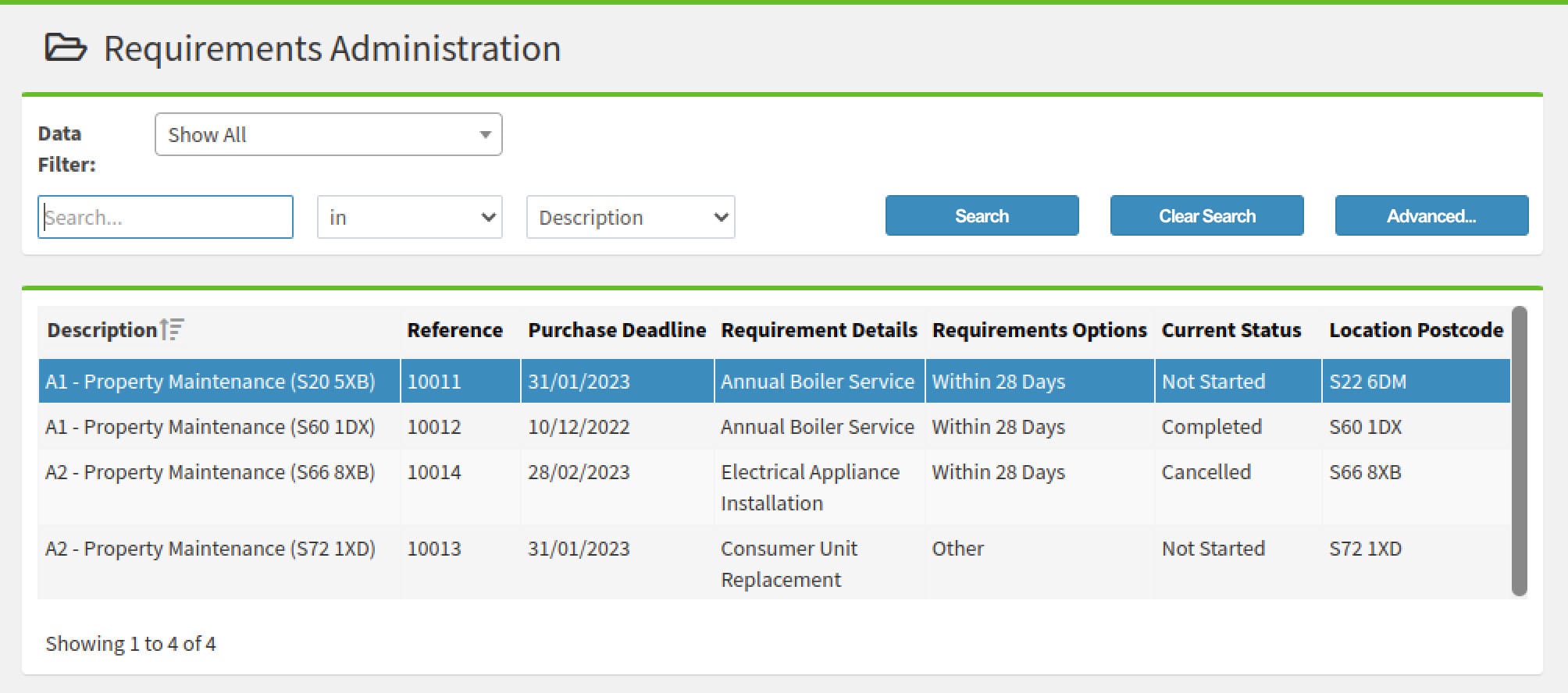Click the Requirement Details column header
This screenshot has width=1568, height=693.
818,330
